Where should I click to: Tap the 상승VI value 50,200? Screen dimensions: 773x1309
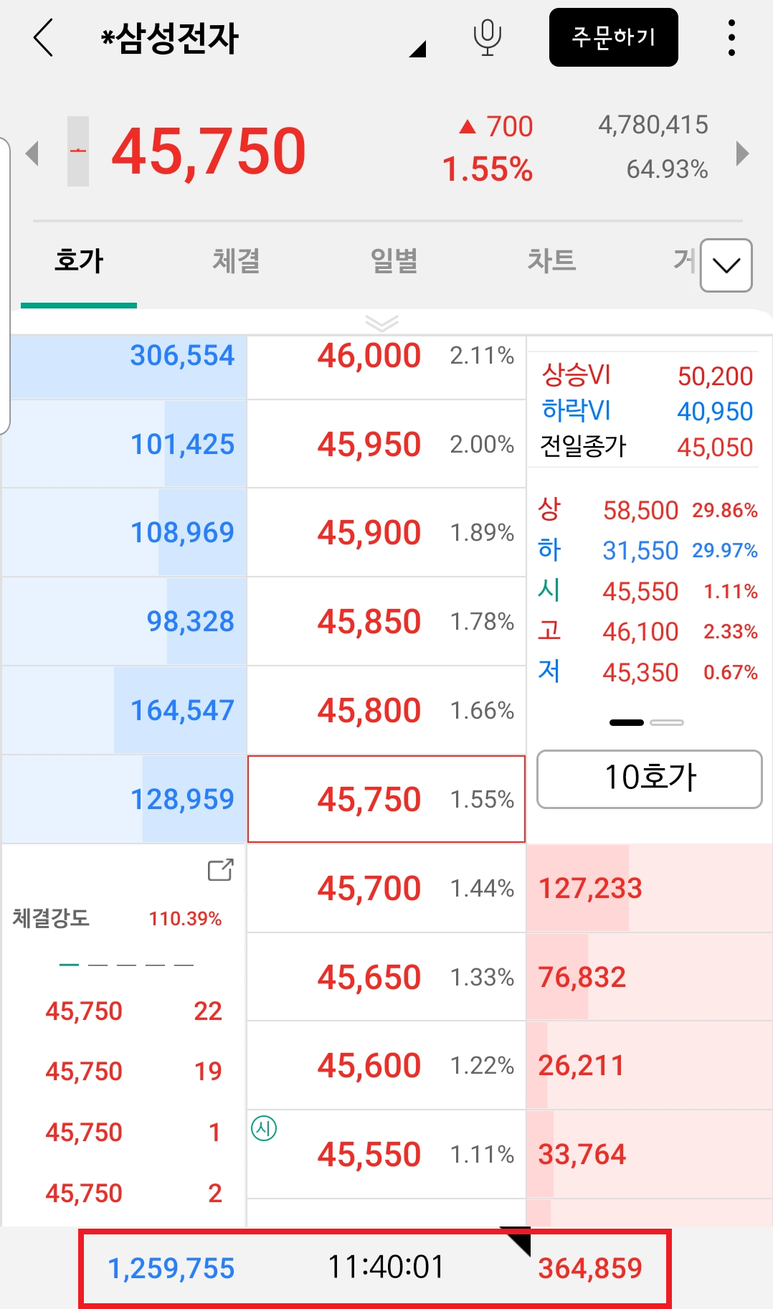click(x=715, y=376)
